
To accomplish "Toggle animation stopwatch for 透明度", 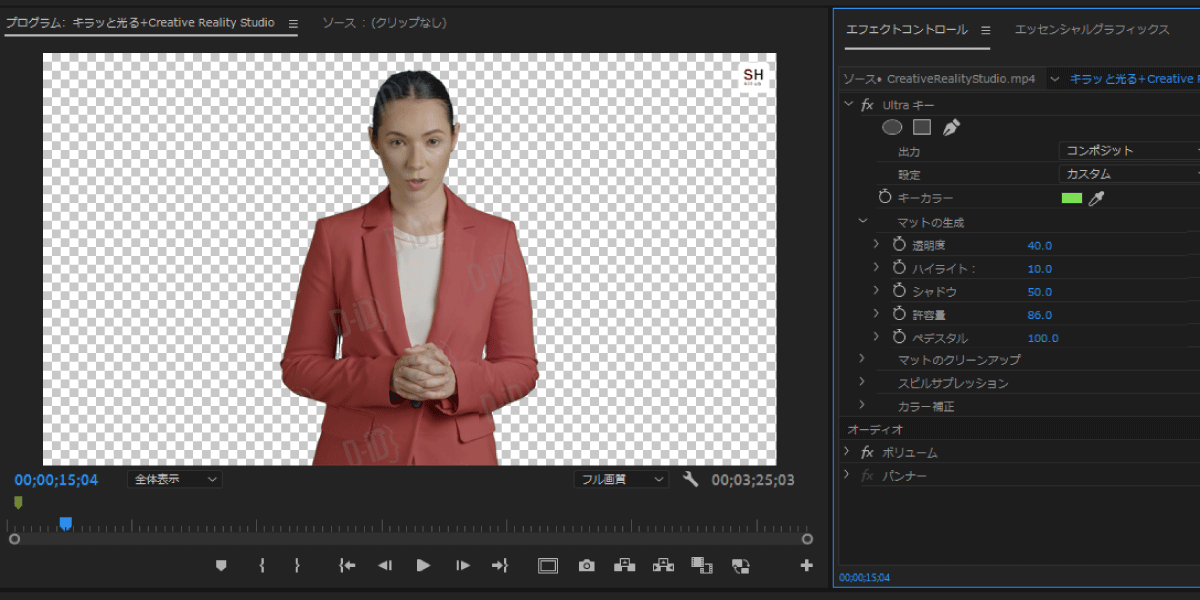I will (899, 245).
